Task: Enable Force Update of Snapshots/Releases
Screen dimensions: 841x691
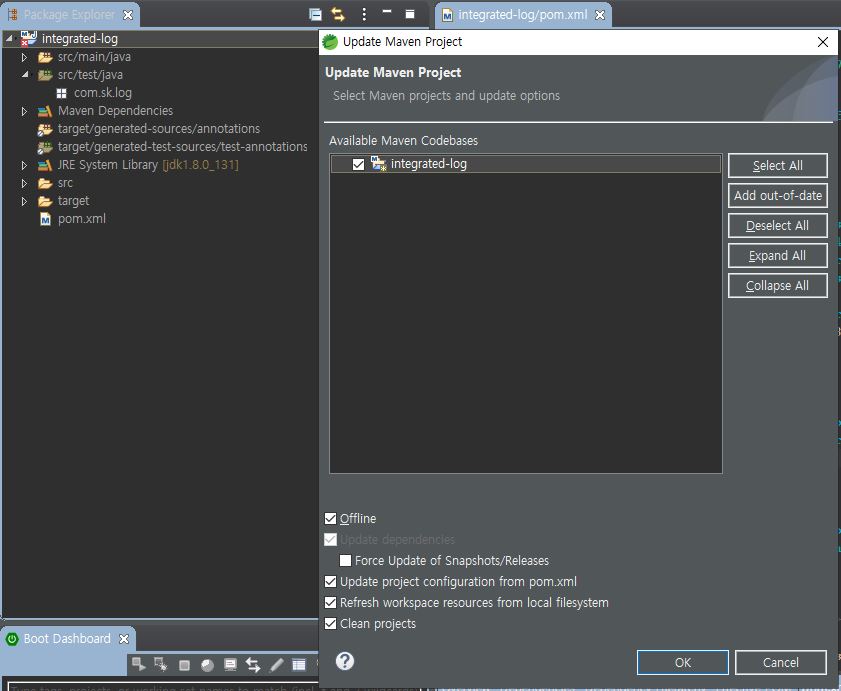Action: click(346, 561)
